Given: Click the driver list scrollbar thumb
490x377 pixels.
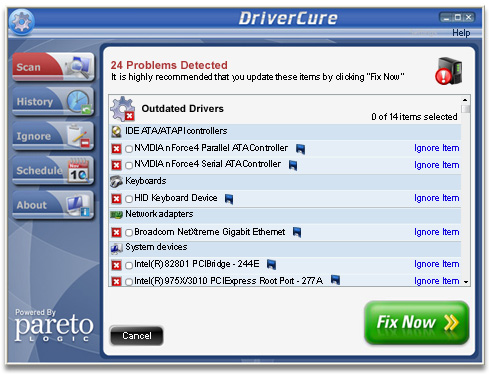Looking at the screenshot, I should point(465,109).
